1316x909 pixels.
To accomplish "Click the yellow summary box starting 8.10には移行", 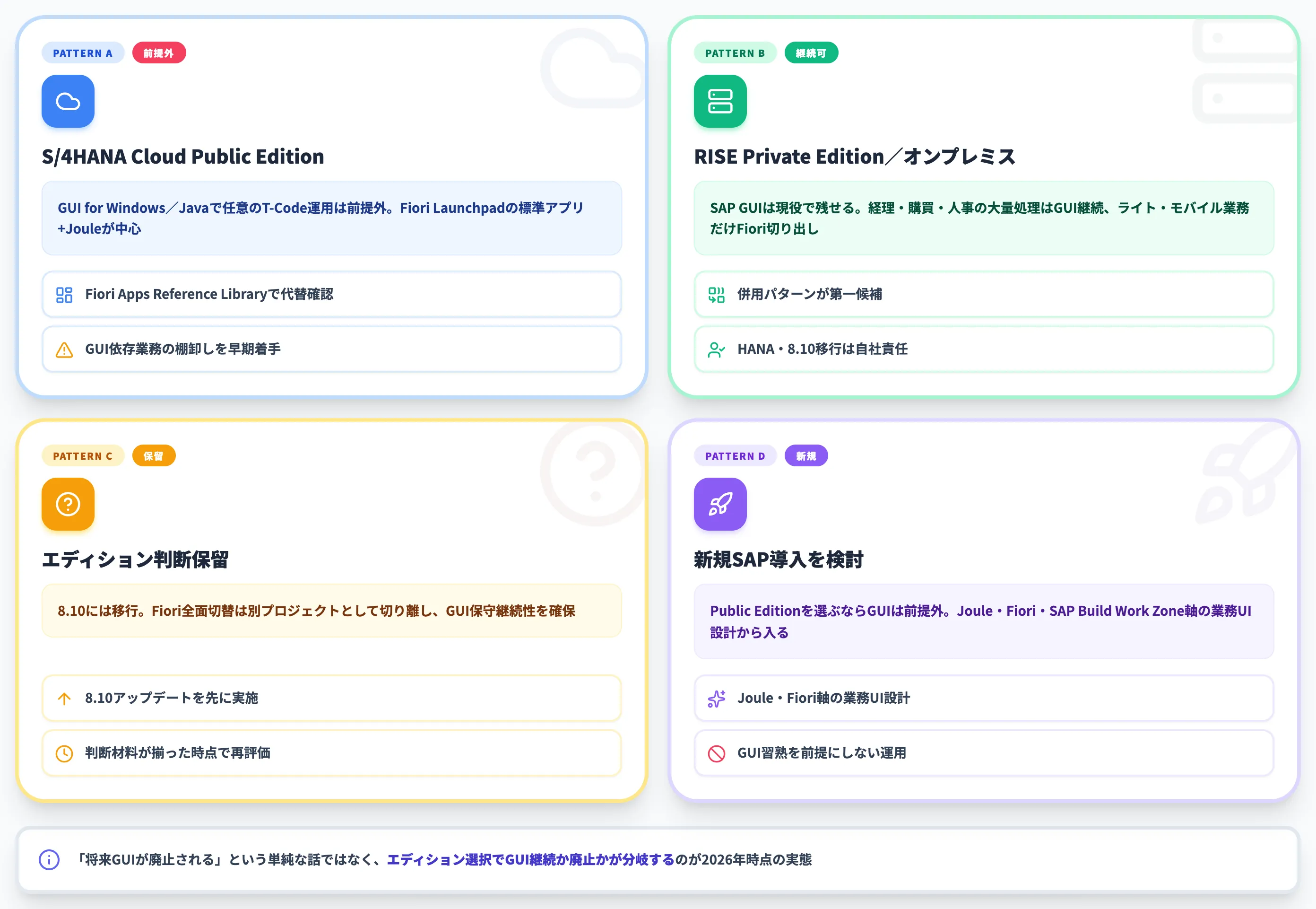I will (332, 611).
